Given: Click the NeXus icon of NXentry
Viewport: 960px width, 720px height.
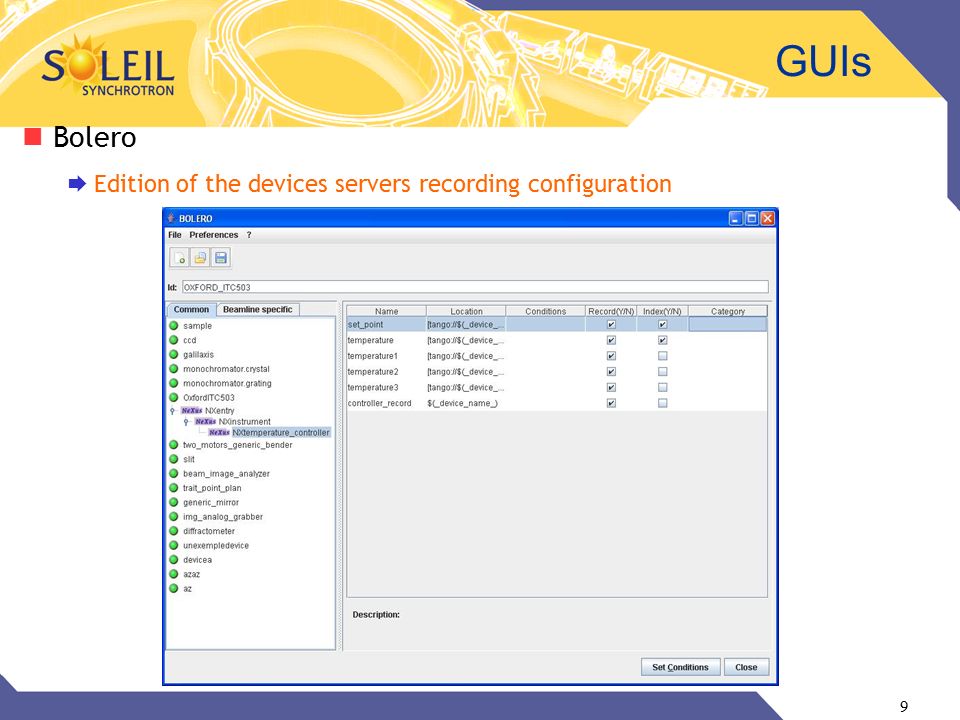Looking at the screenshot, I should [x=192, y=410].
